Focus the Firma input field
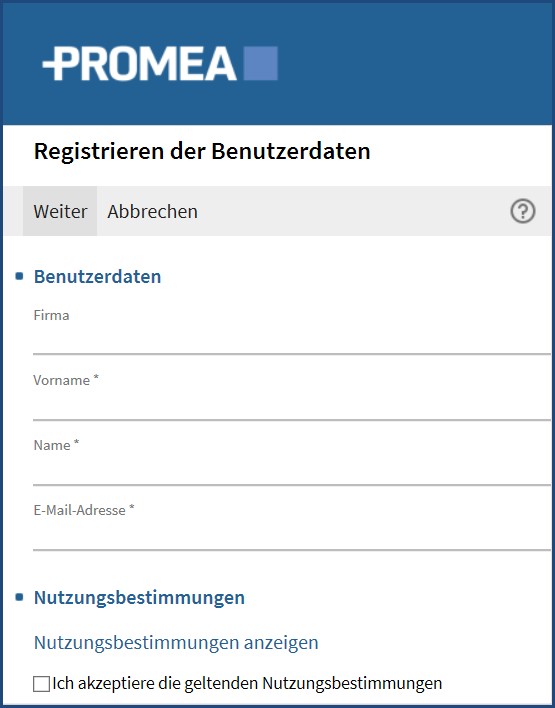 click(x=292, y=340)
